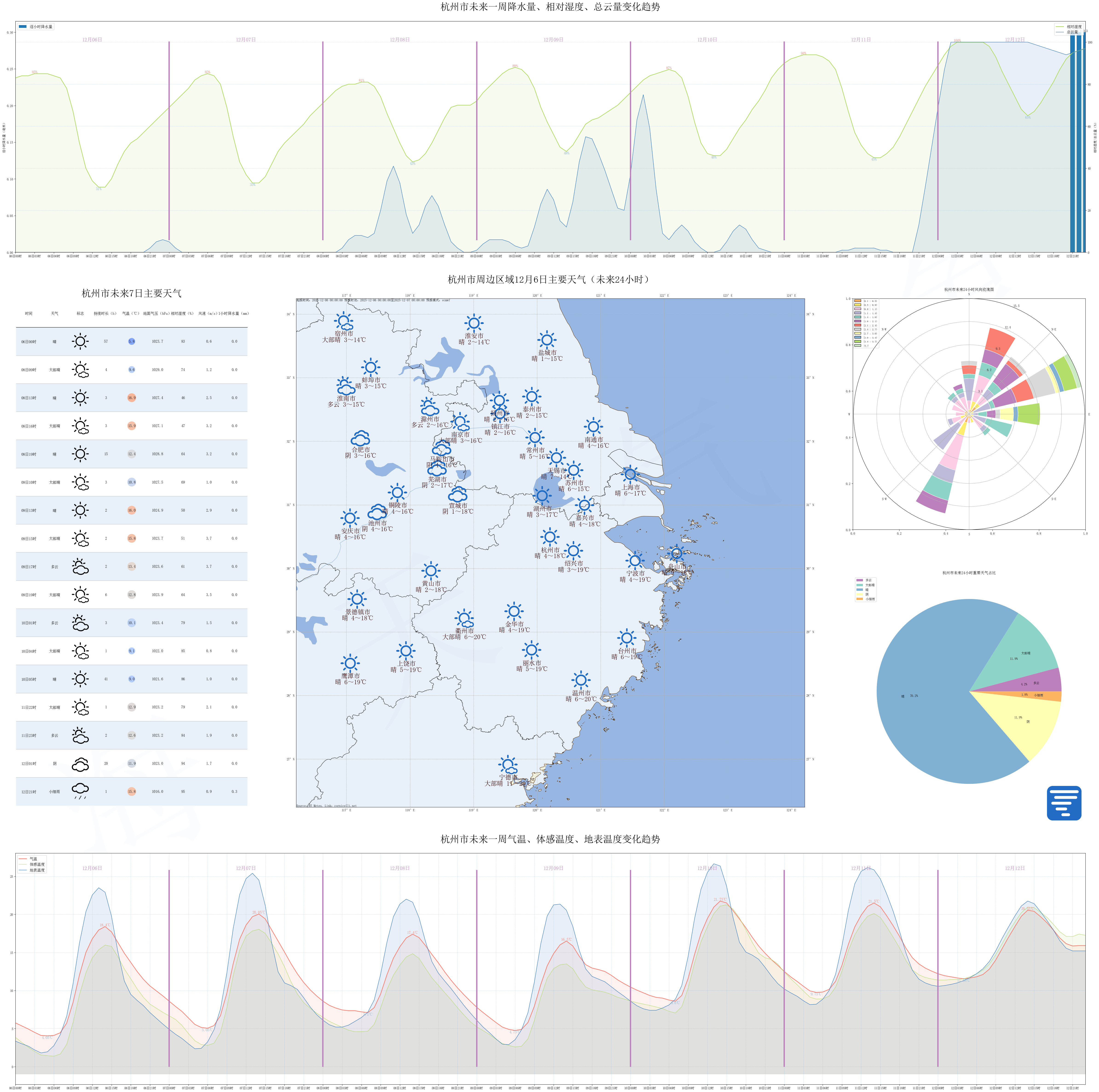Click the sun icon in 06日00时 row
The image size is (1099, 1092).
pos(80,342)
